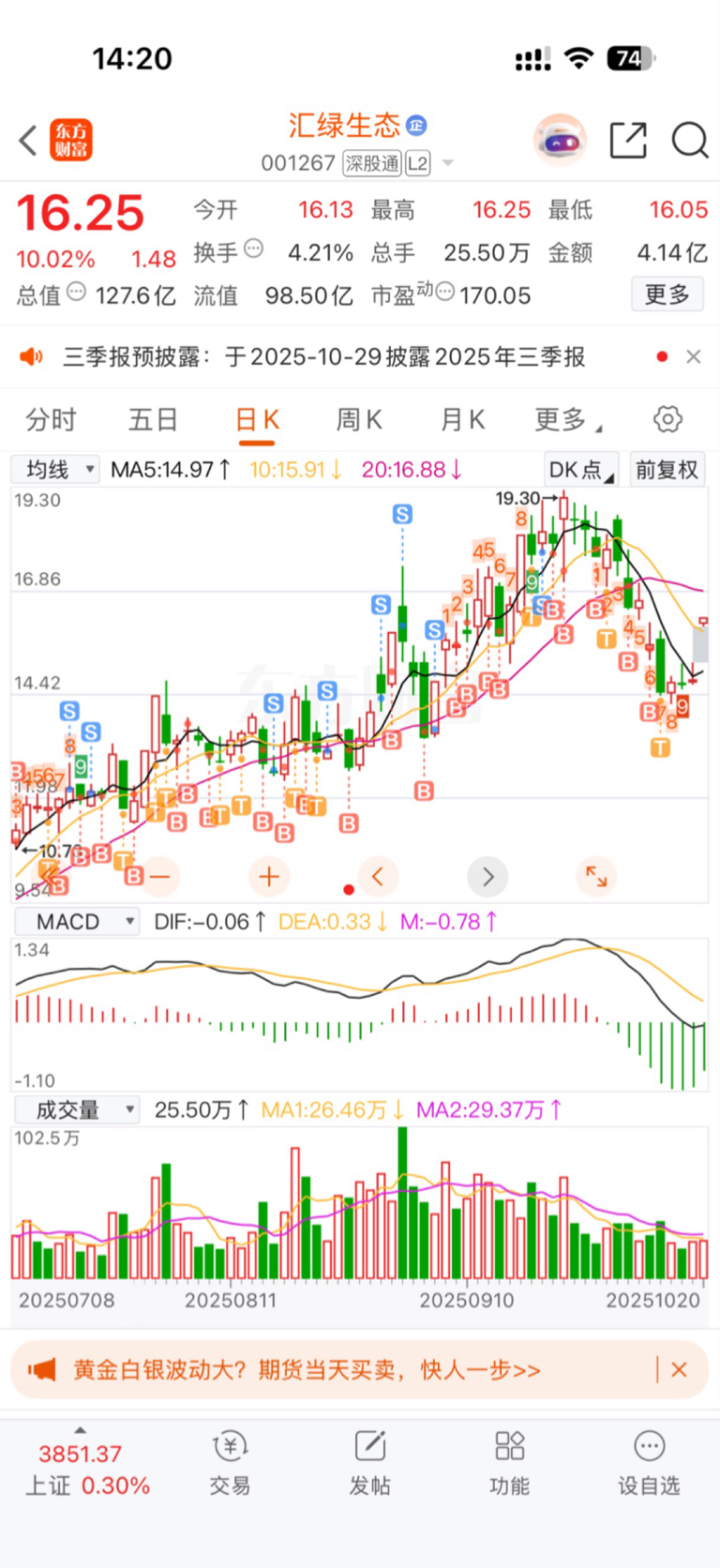Open the 均线 indicator dropdown
Screen dimensions: 720x1568
tap(56, 469)
